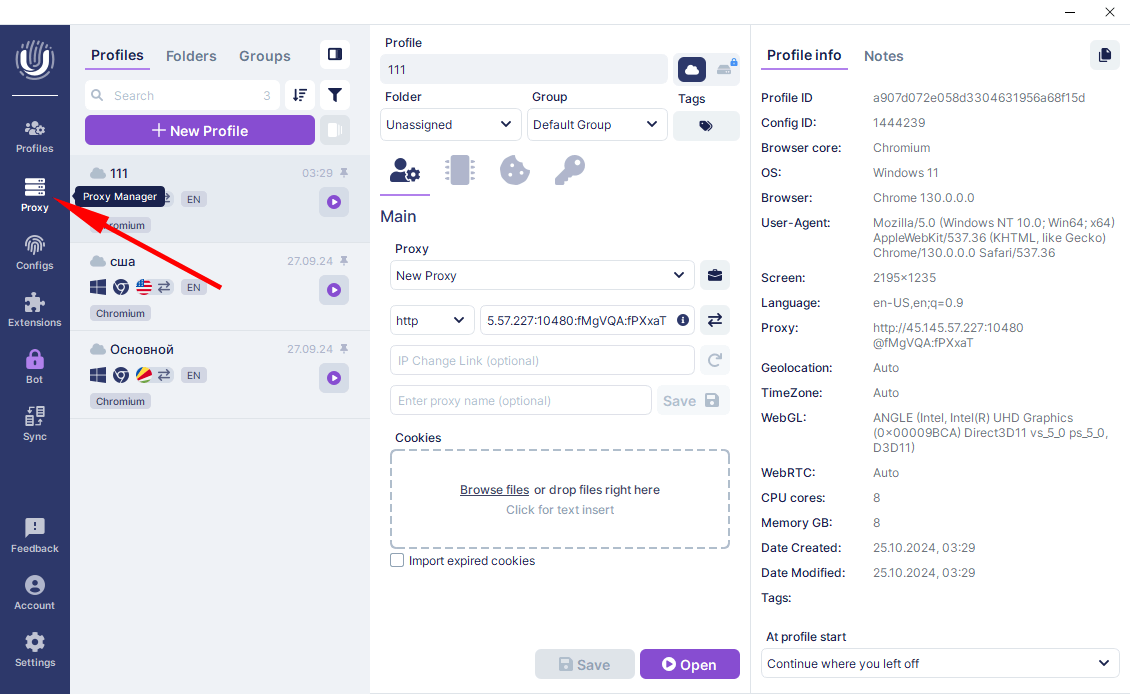Viewport: 1130px width, 694px height.
Task: Click the filter profiles funnel icon
Action: point(335,95)
